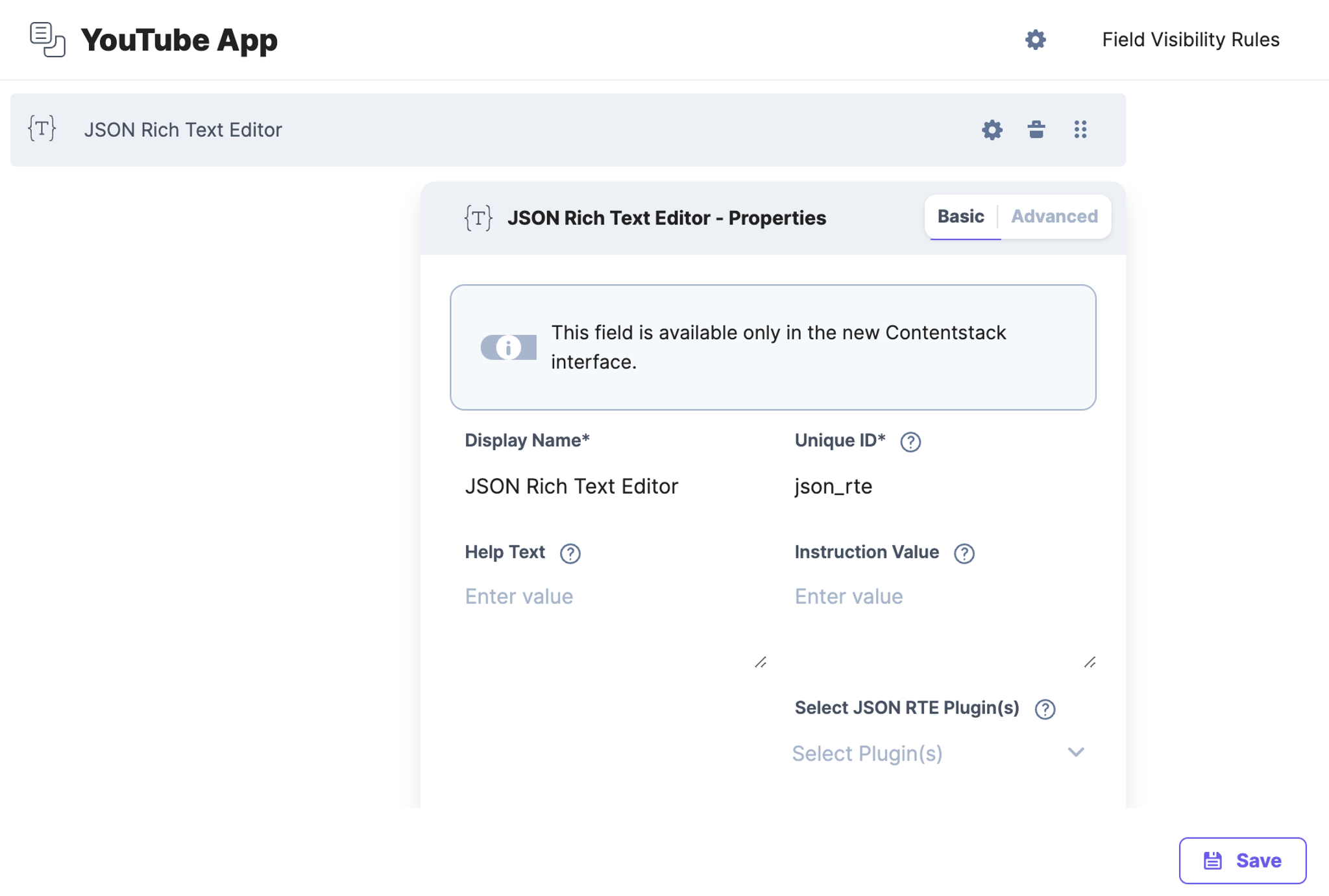Show Unique ID help tooltip icon
Screen dimensions: 1329x896
pyautogui.click(x=910, y=441)
